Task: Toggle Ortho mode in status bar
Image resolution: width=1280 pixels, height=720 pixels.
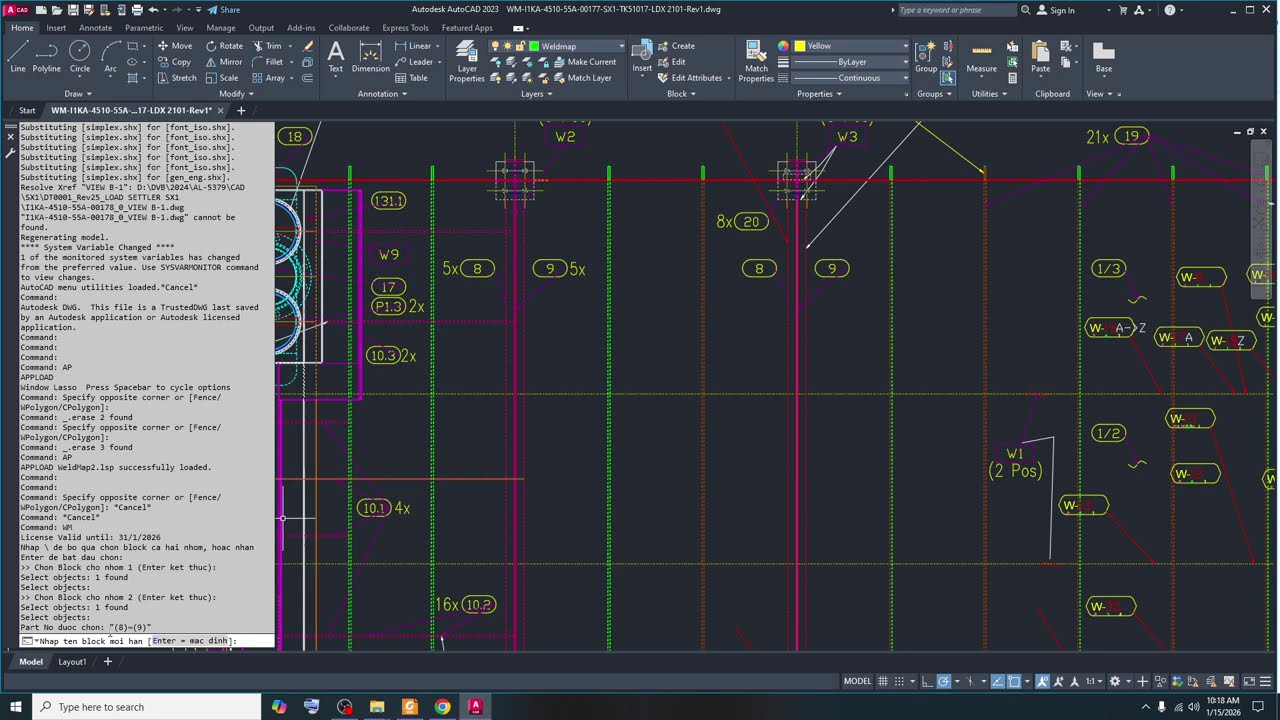Action: coord(927,681)
